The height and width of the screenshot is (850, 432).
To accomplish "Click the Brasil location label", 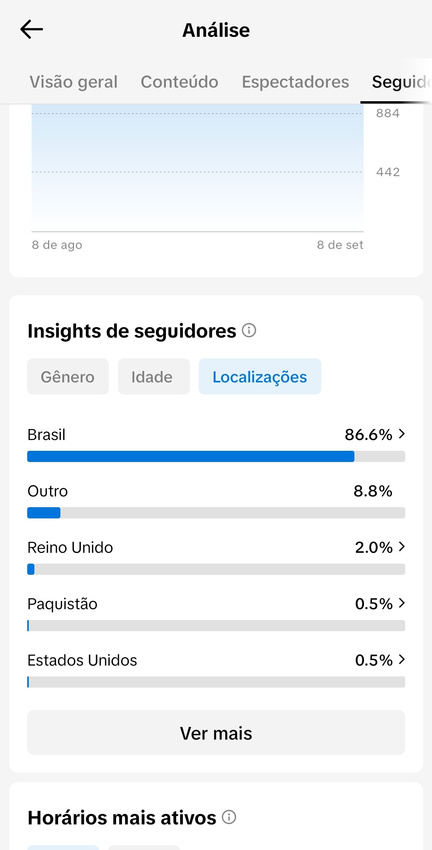I will [x=47, y=435].
